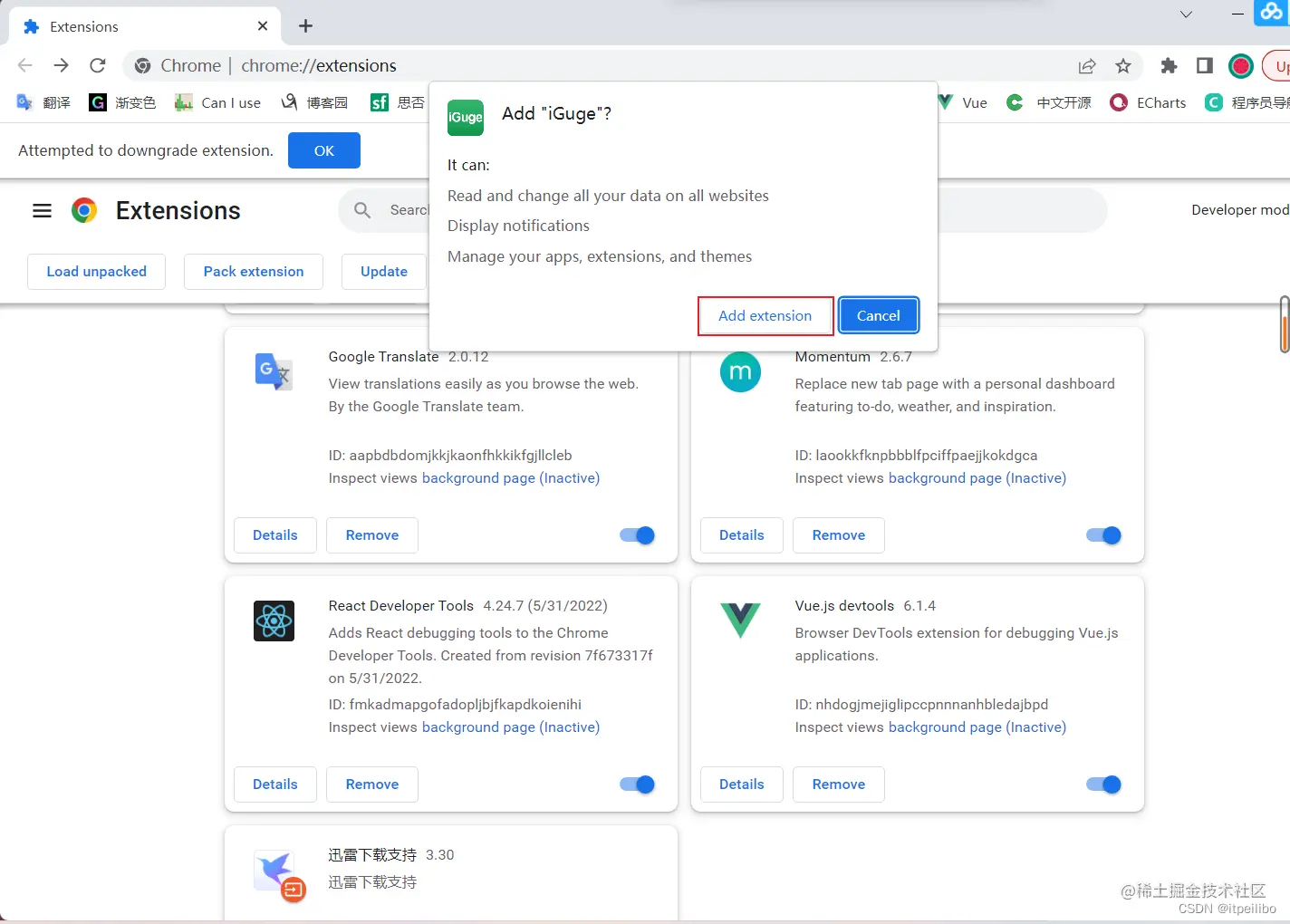
Task: Click Pack extension button
Action: 254,272
